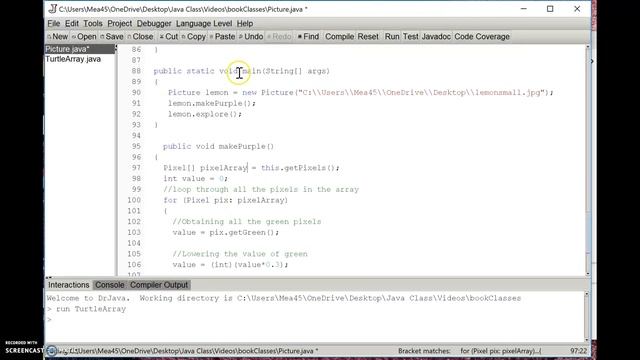Click the Pixel[] pixelArray declaration line
Viewport: 640px width, 360px height.
(x=251, y=168)
